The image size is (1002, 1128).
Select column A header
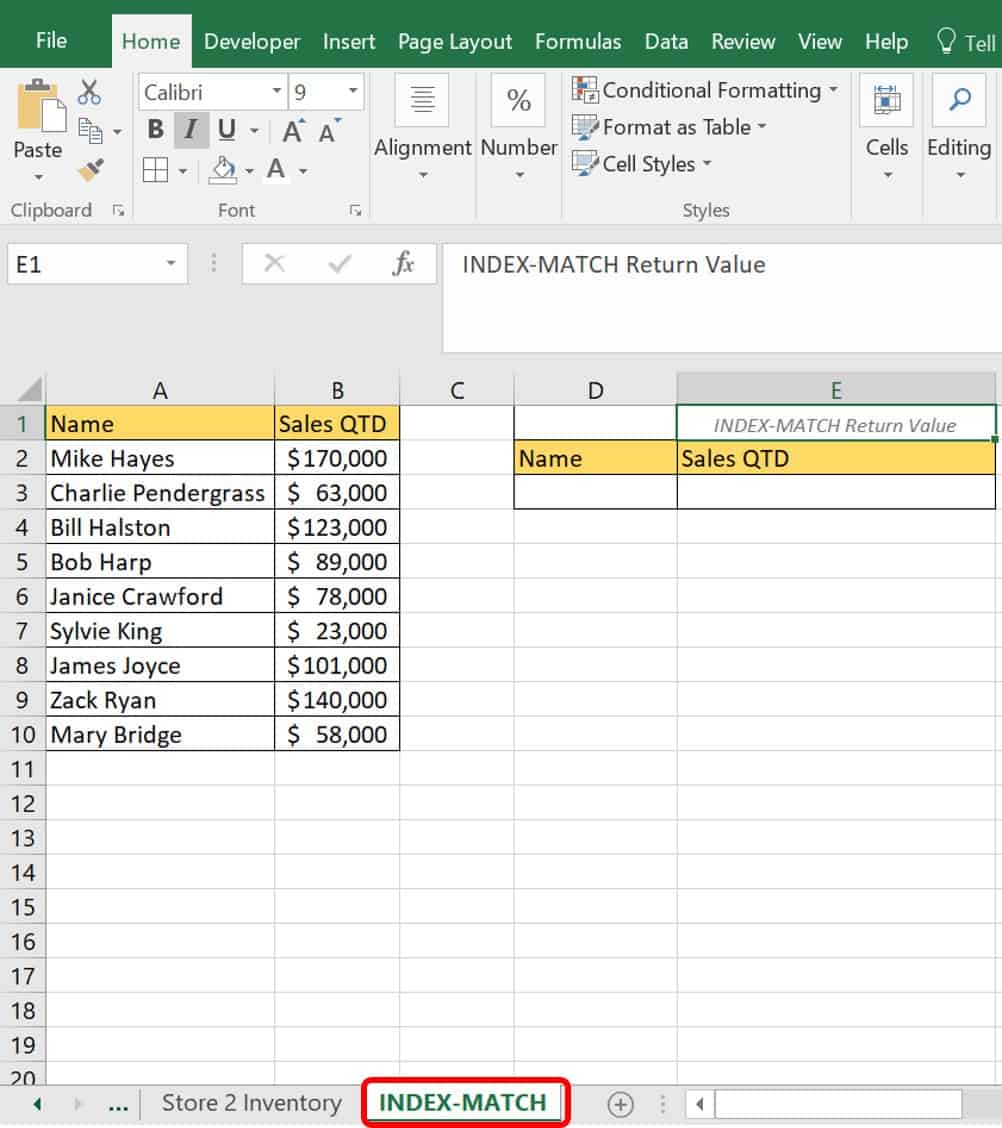click(160, 390)
